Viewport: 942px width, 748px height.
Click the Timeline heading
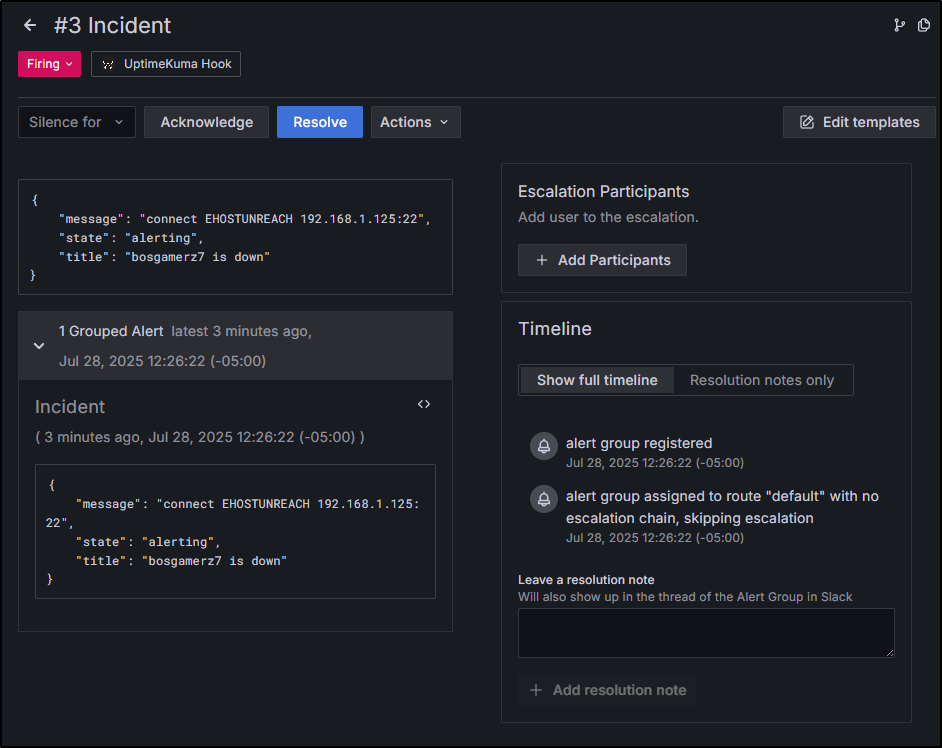(555, 329)
